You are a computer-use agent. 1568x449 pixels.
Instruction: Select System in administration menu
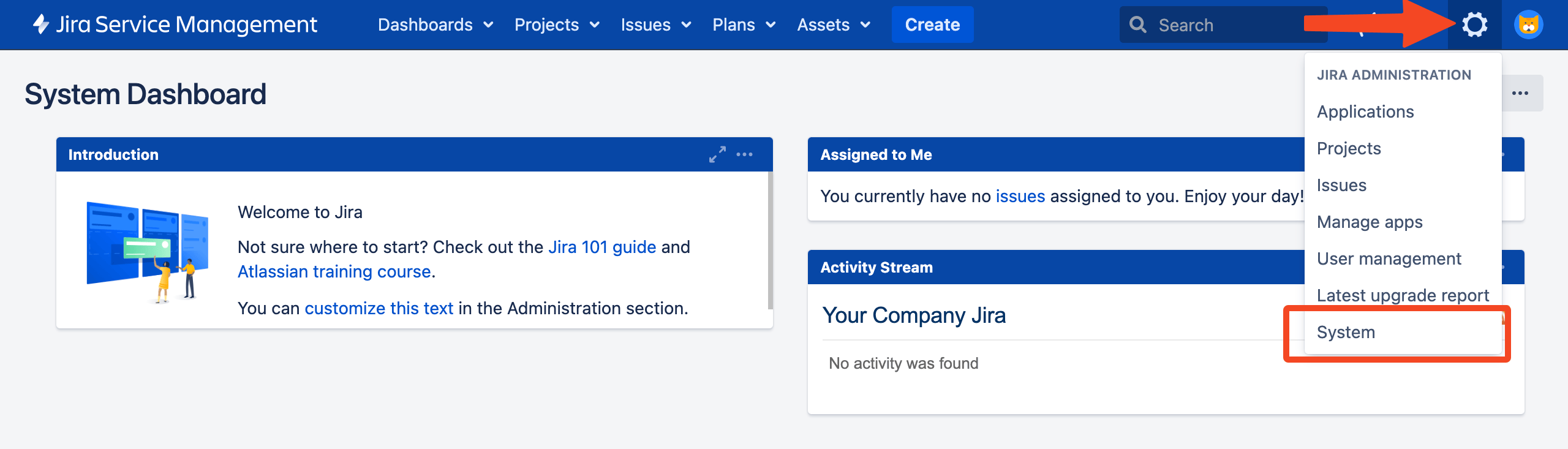click(x=1403, y=332)
